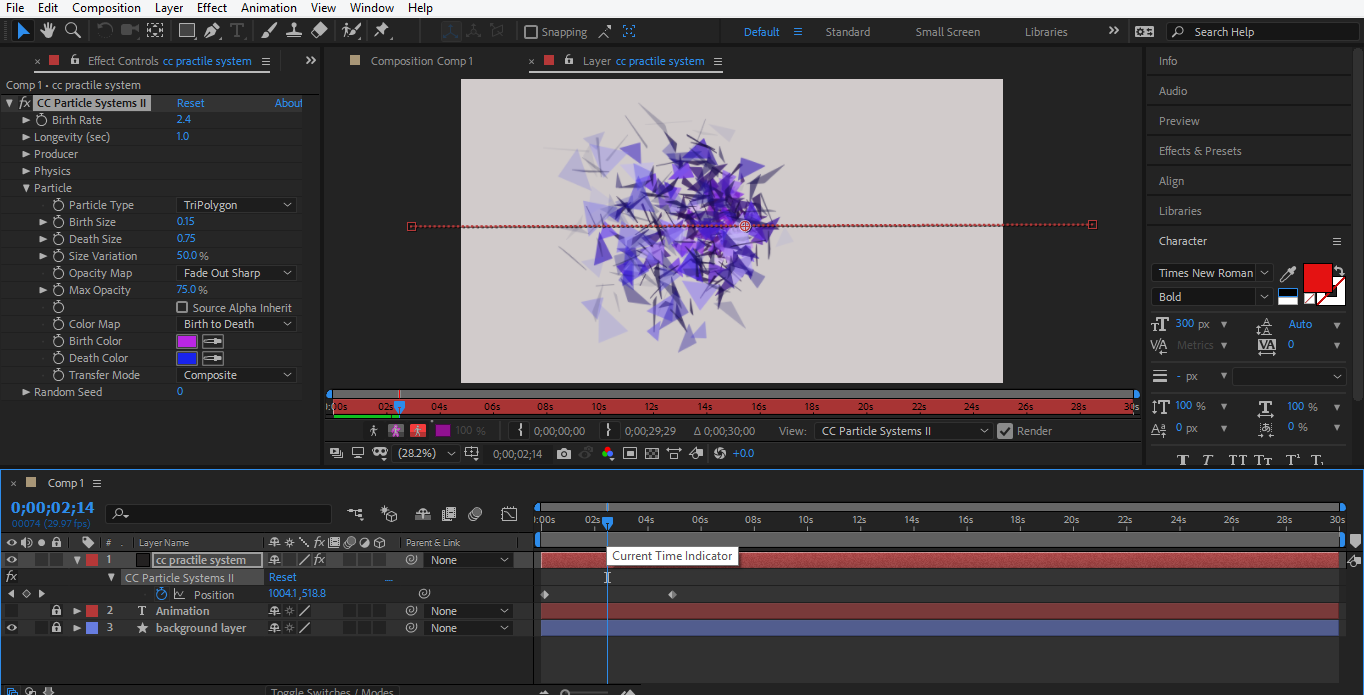This screenshot has height=695, width=1364.
Task: Click the About link in Effect Controls
Action: tap(288, 103)
